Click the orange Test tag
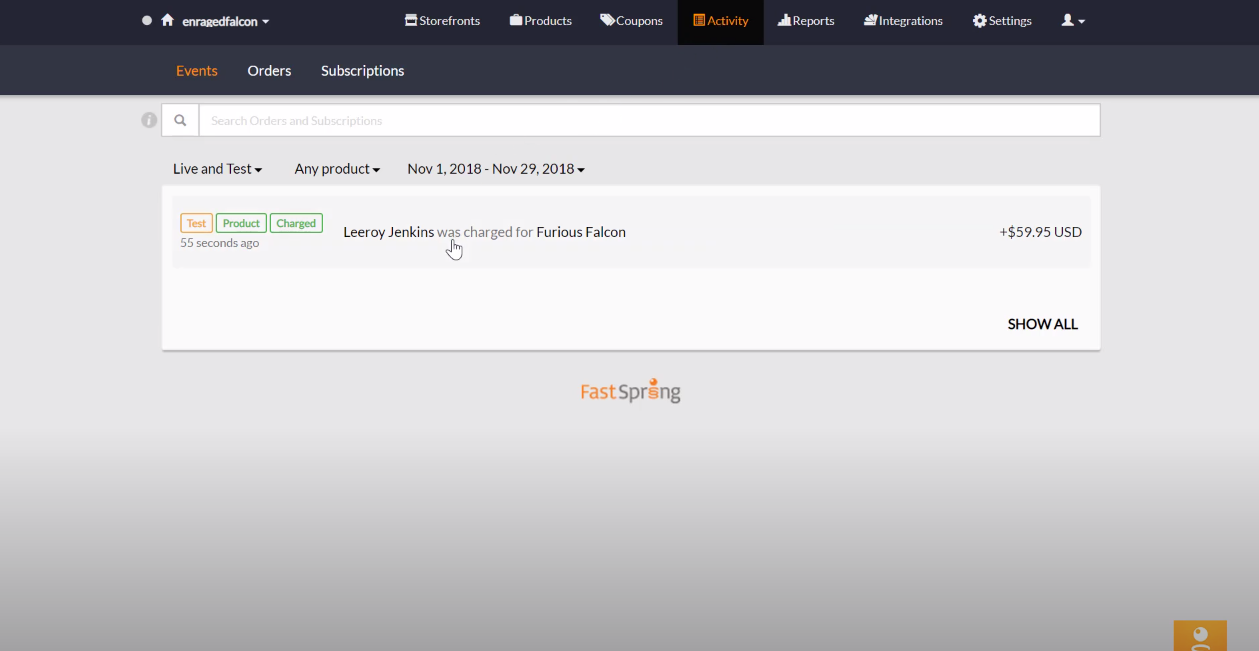The image size is (1259, 651). click(196, 223)
